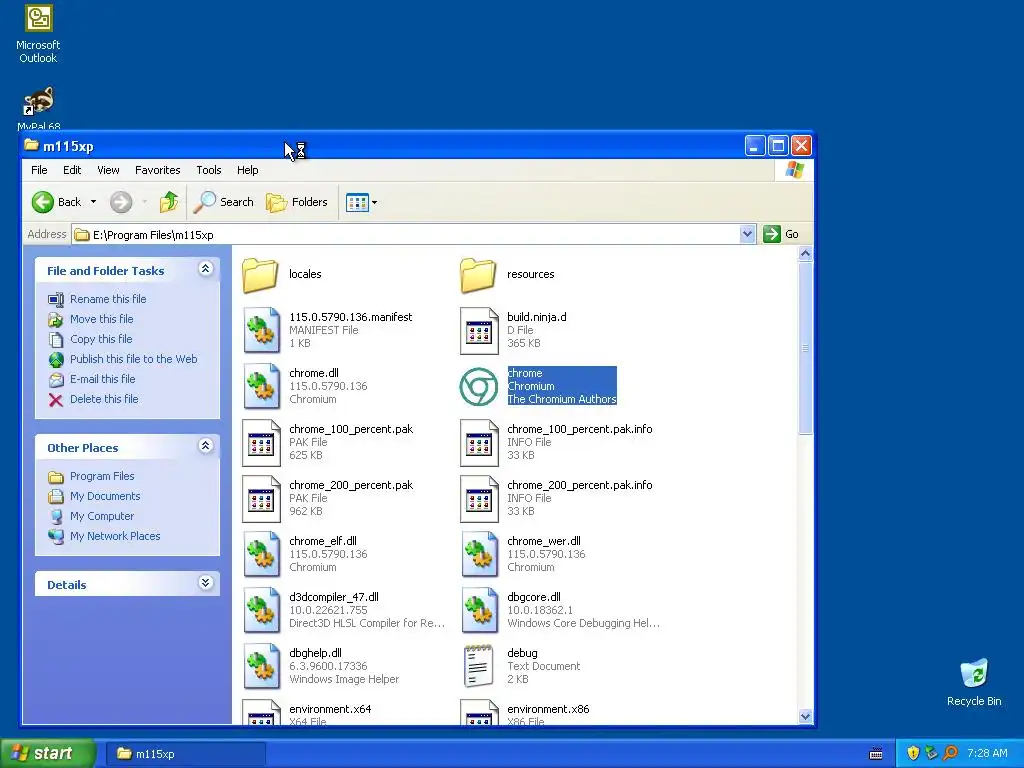
Task: Click the security shield tray icon
Action: [913, 753]
